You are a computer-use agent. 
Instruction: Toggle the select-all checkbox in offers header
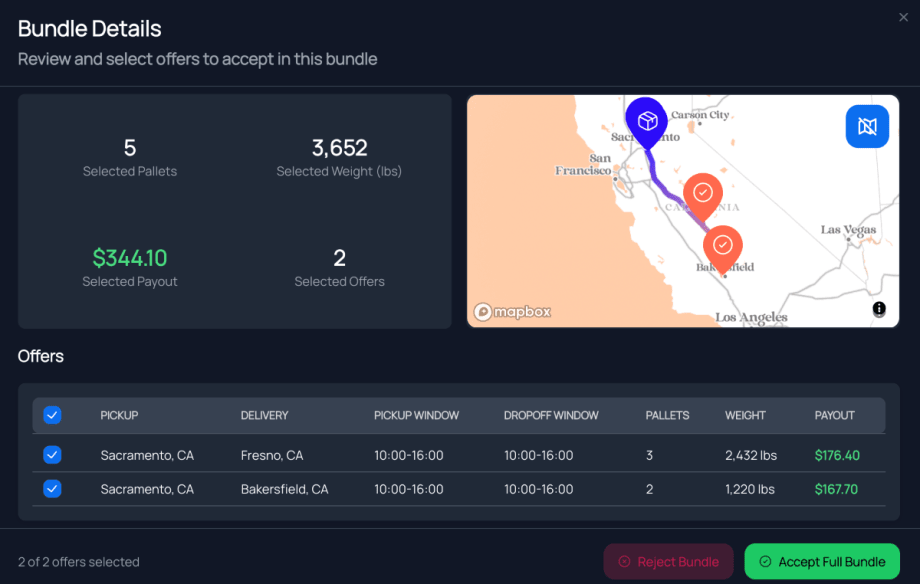click(52, 415)
